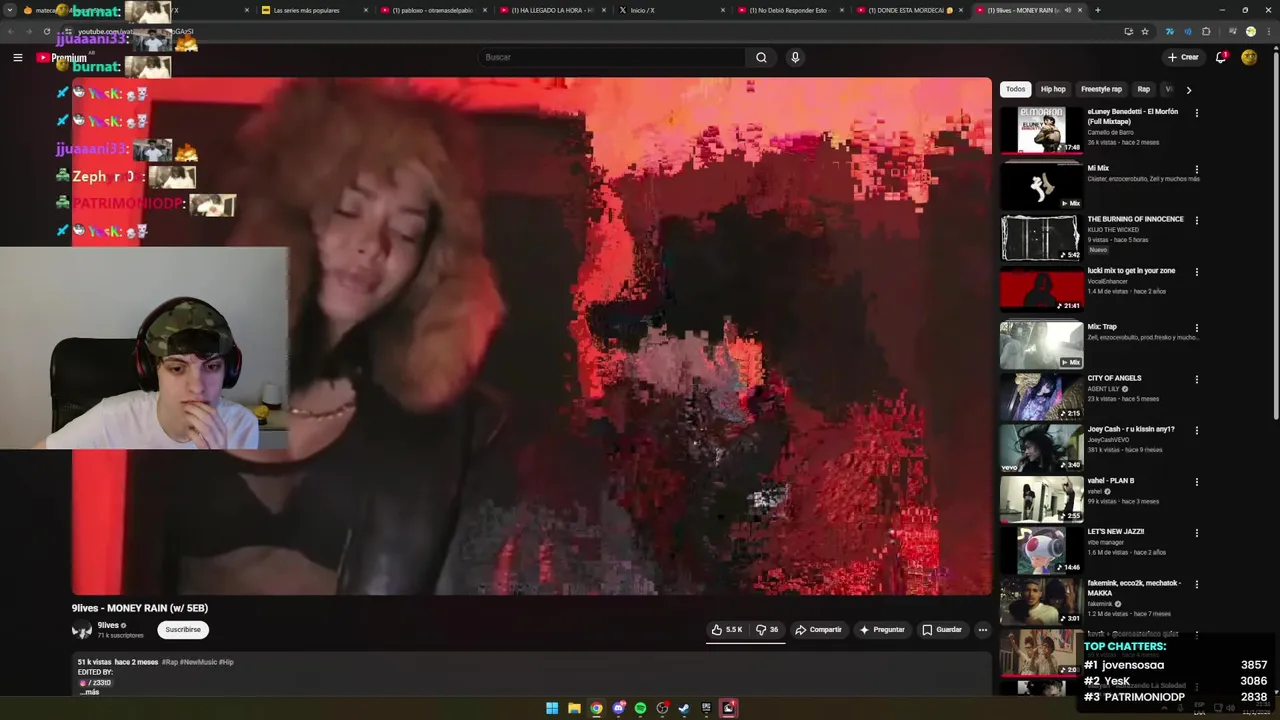Viewport: 1280px width, 720px height.
Task: Switch to 'DONDE ESTA MORDECAI' tab
Action: pos(910,10)
